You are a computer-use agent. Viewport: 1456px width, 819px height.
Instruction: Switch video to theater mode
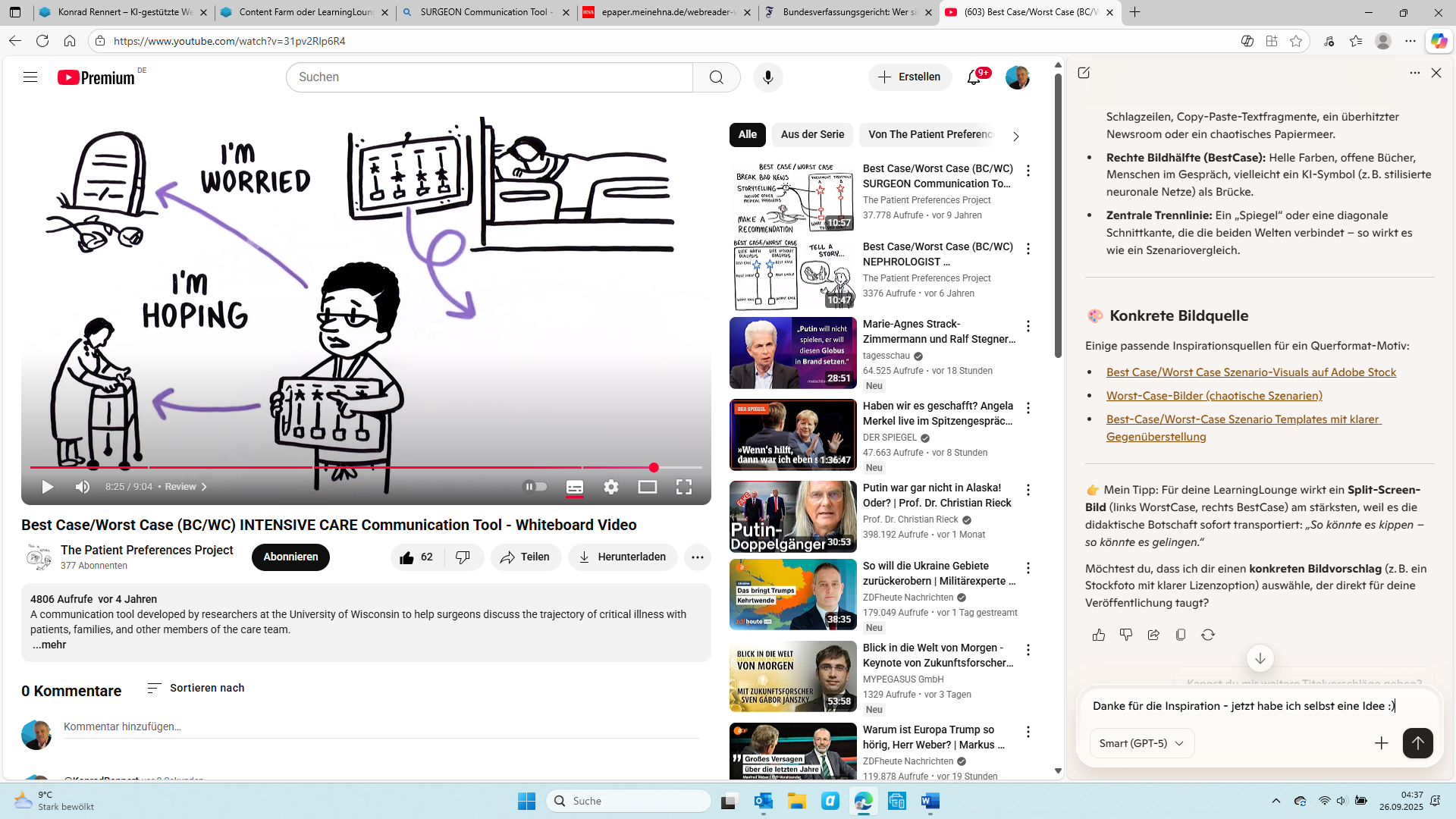(x=648, y=487)
